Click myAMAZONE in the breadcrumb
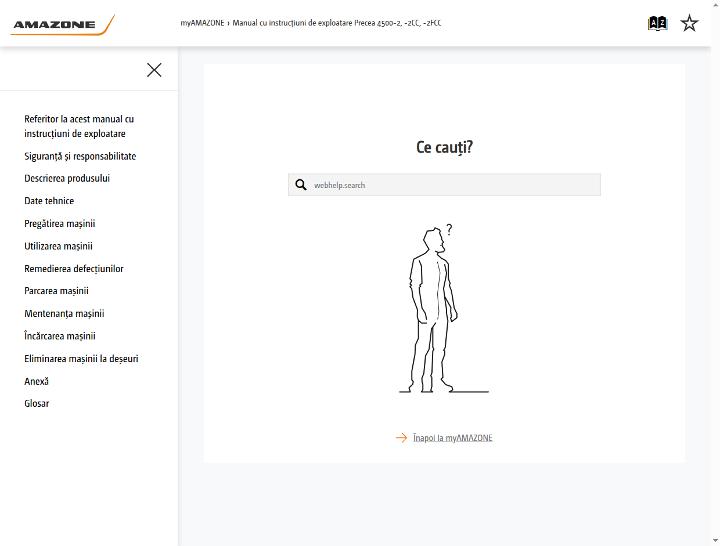The image size is (720, 546). pos(202,23)
